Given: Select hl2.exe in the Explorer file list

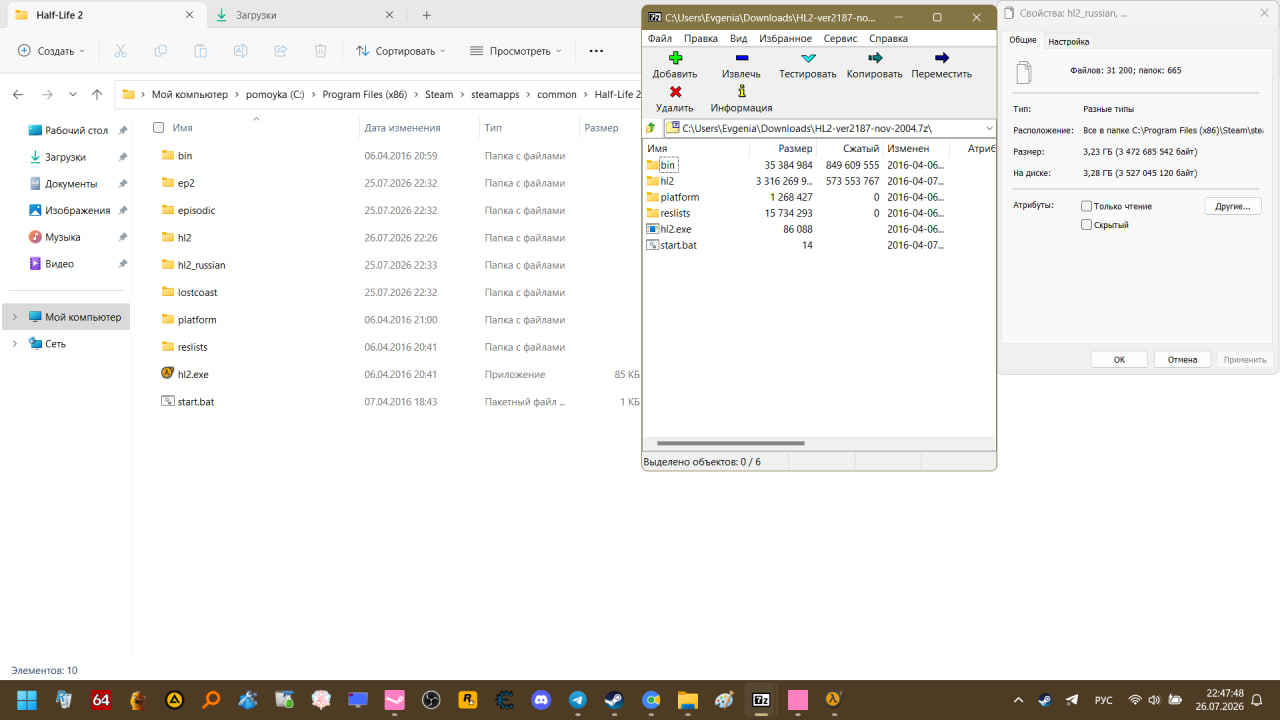Looking at the screenshot, I should (193, 374).
